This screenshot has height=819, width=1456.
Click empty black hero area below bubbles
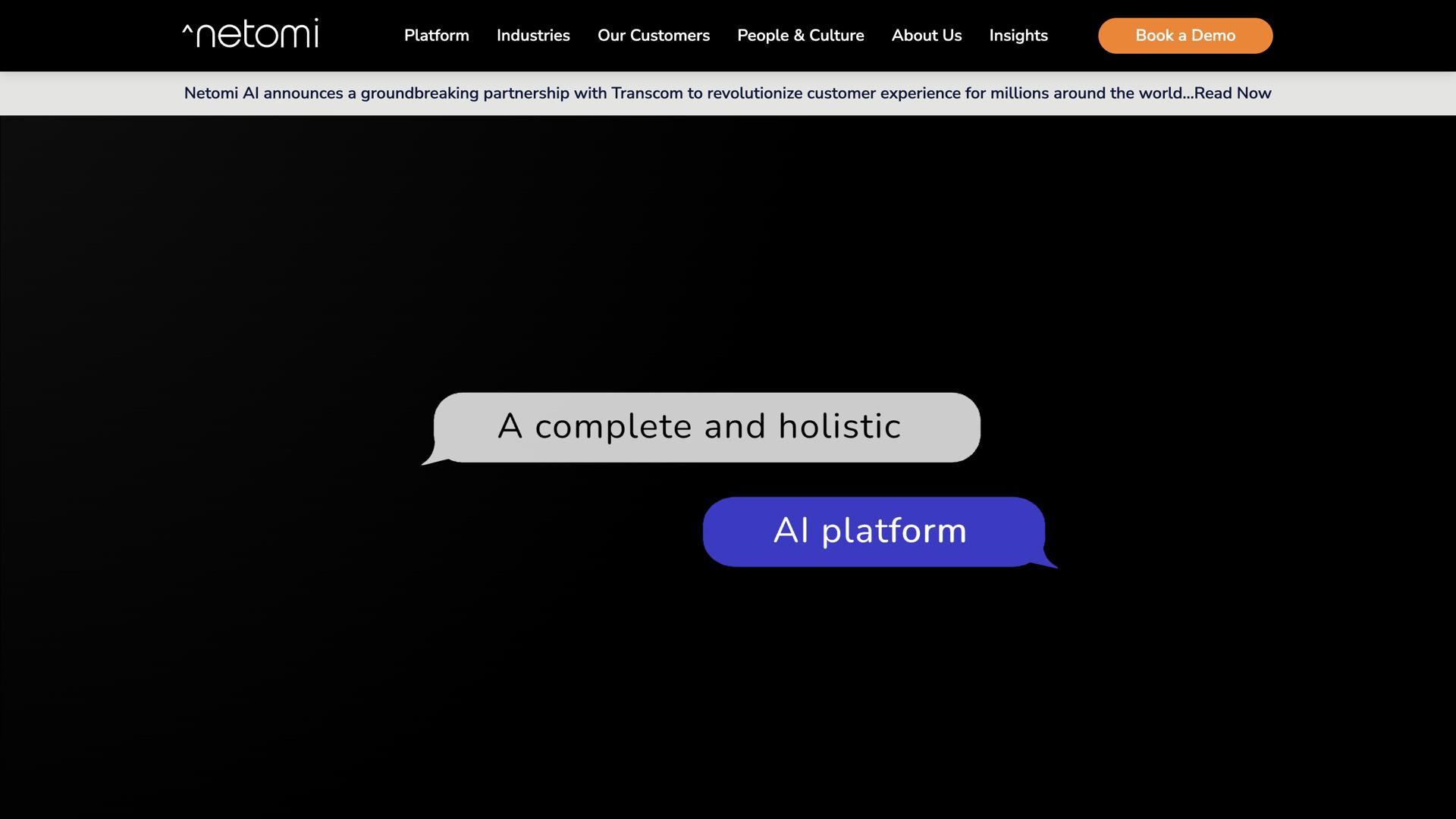click(728, 698)
